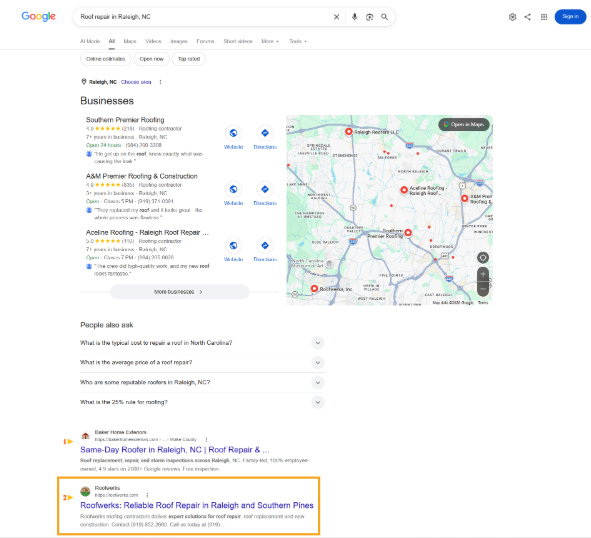591x538 pixels.
Task: Get directions to Southern Premier Roofing
Action: point(265,133)
